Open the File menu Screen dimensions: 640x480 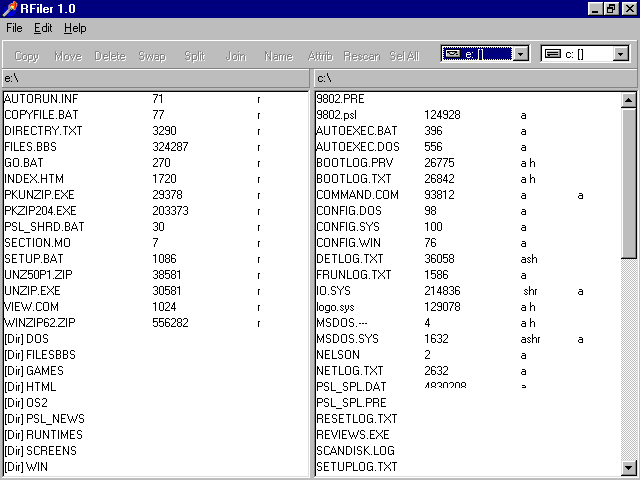tap(14, 28)
